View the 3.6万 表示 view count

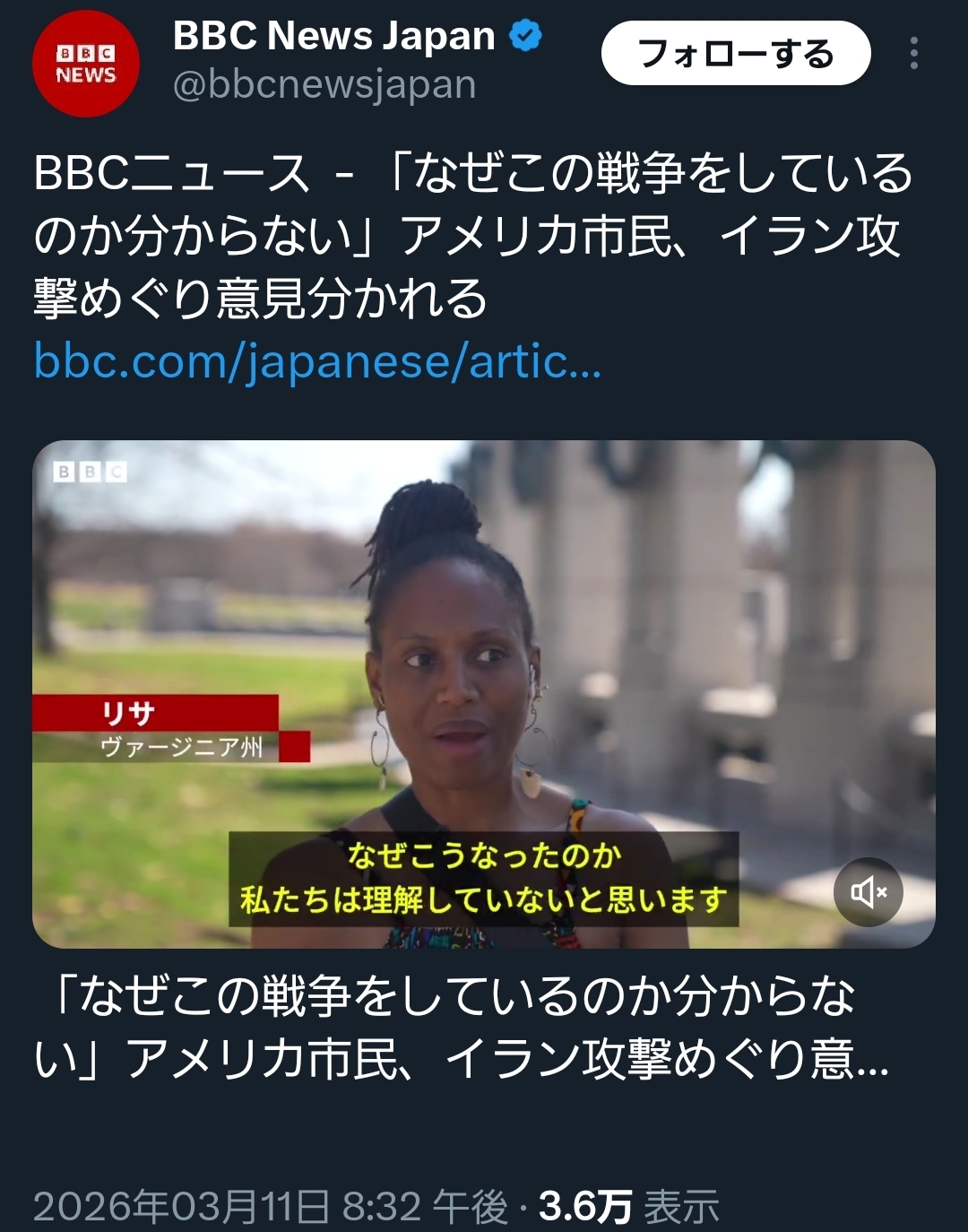tap(629, 1206)
